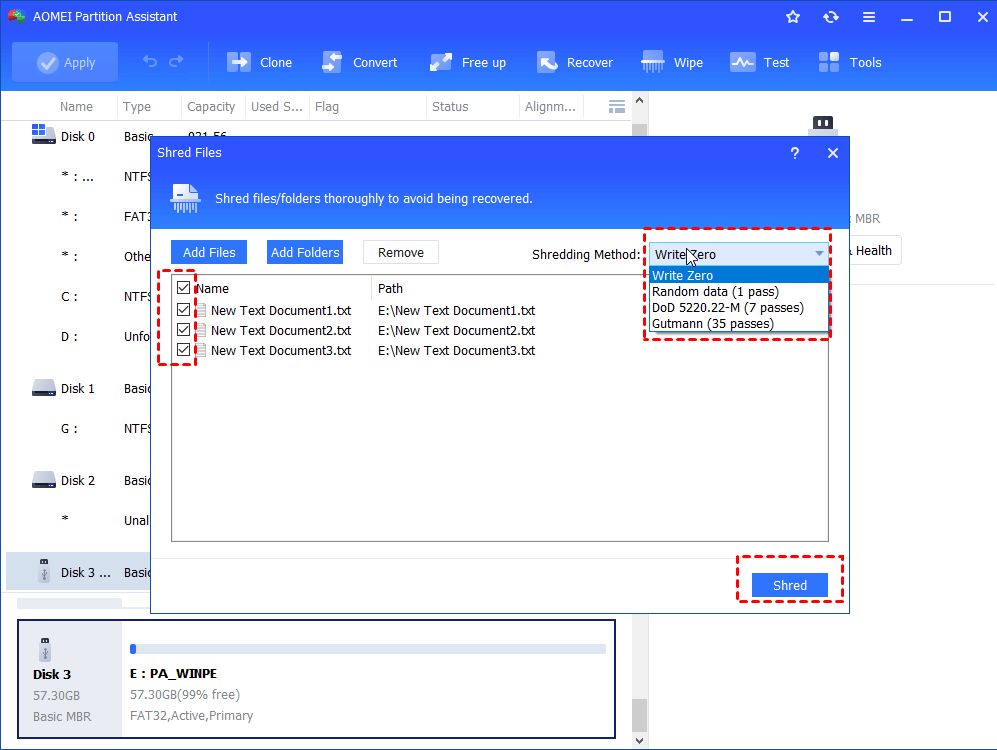
Task: Click the Shred button
Action: click(x=790, y=585)
